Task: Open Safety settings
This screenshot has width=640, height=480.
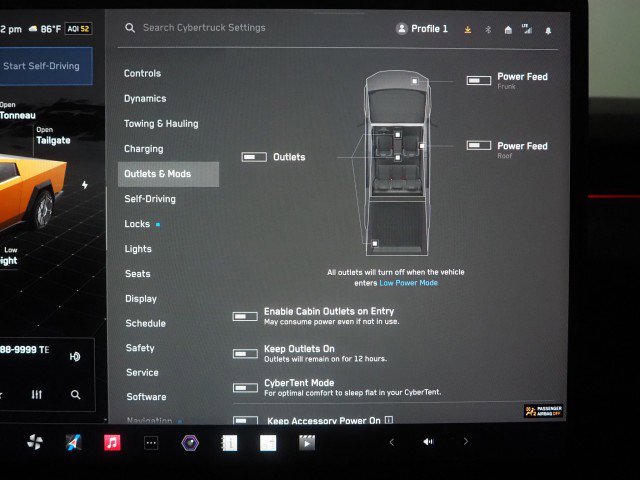Action: point(140,348)
